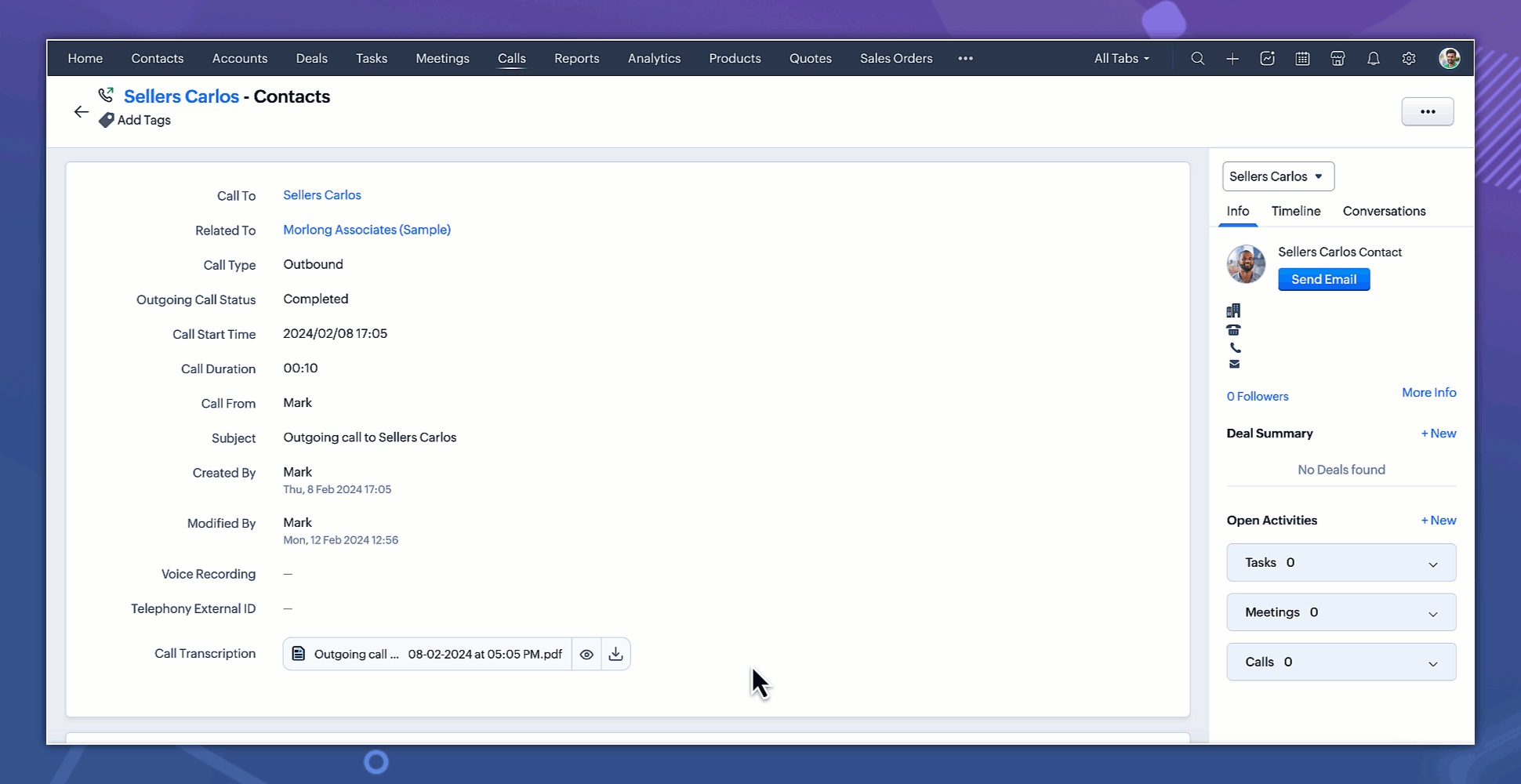Click the plus create-new icon in navbar
Viewport: 1521px width, 784px height.
coord(1232,59)
